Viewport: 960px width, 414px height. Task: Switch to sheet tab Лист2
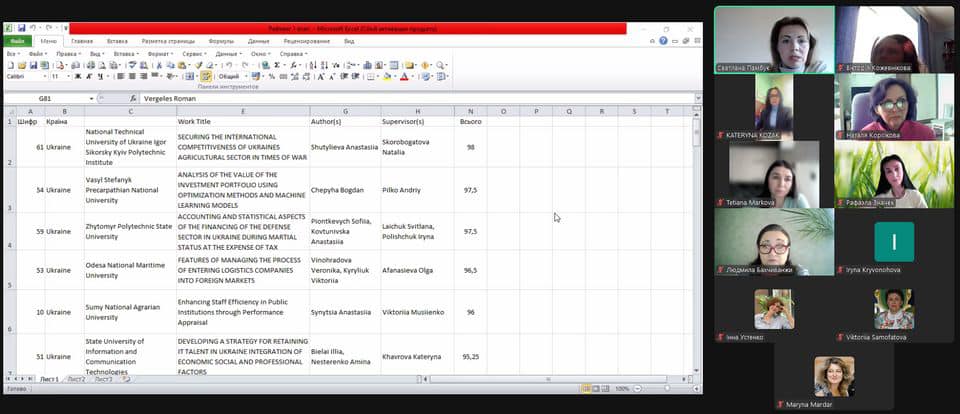pyautogui.click(x=77, y=379)
